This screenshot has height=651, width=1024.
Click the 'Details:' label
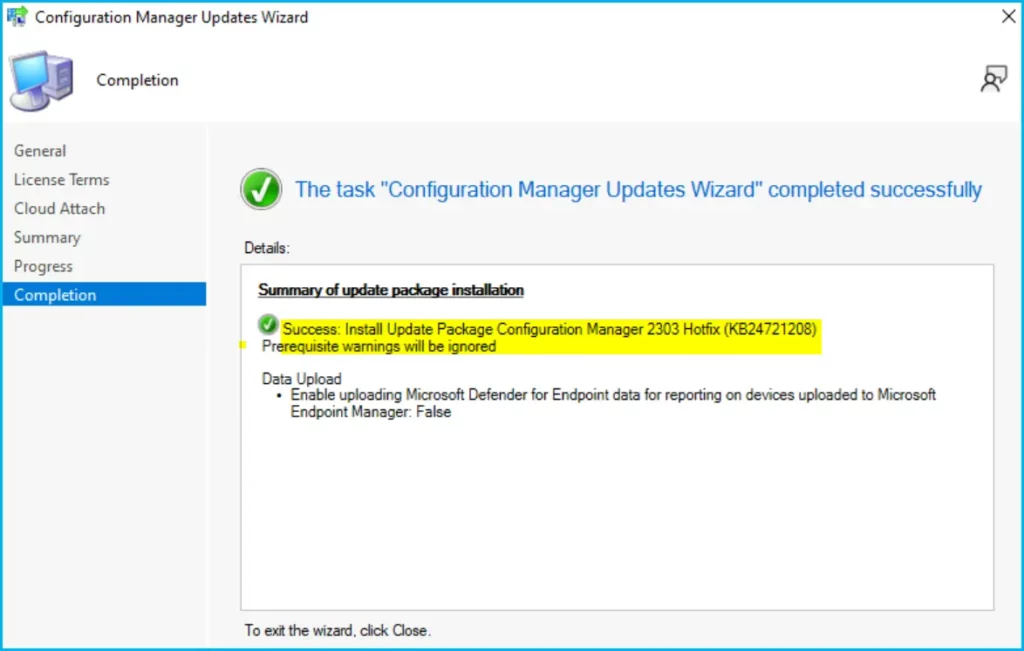coord(266,248)
